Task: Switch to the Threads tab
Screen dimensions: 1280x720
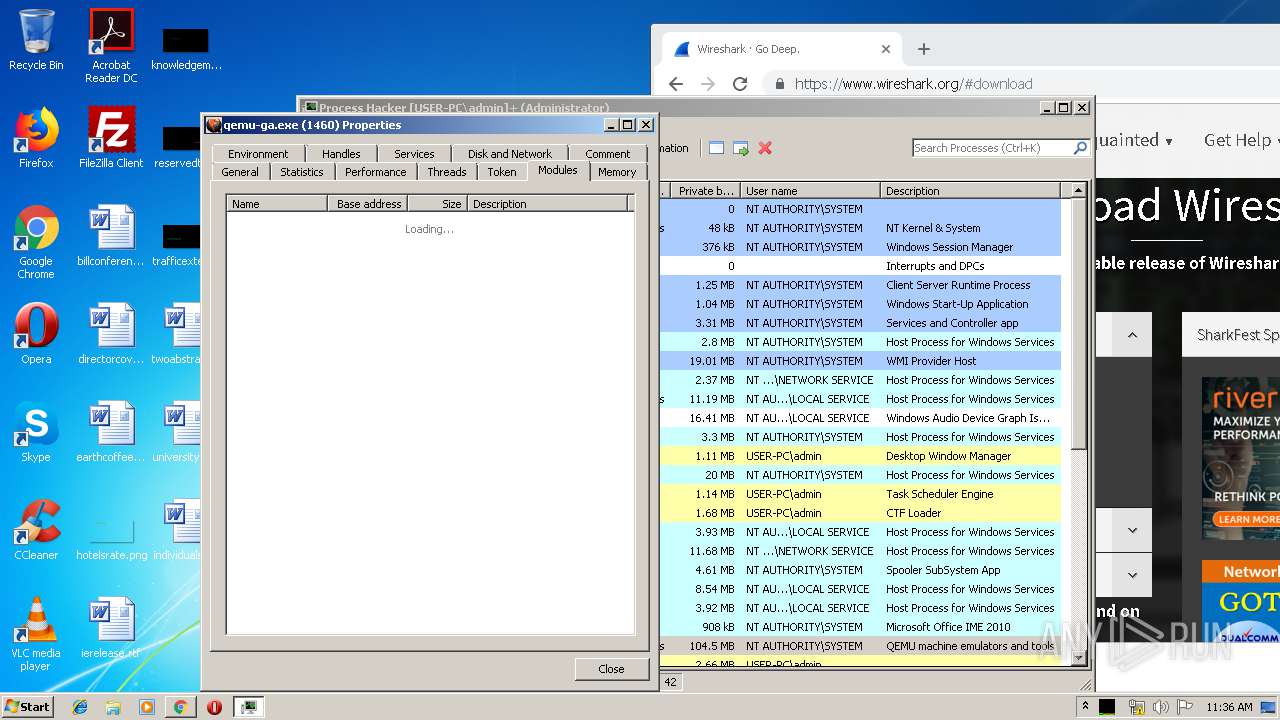Action: coord(447,172)
